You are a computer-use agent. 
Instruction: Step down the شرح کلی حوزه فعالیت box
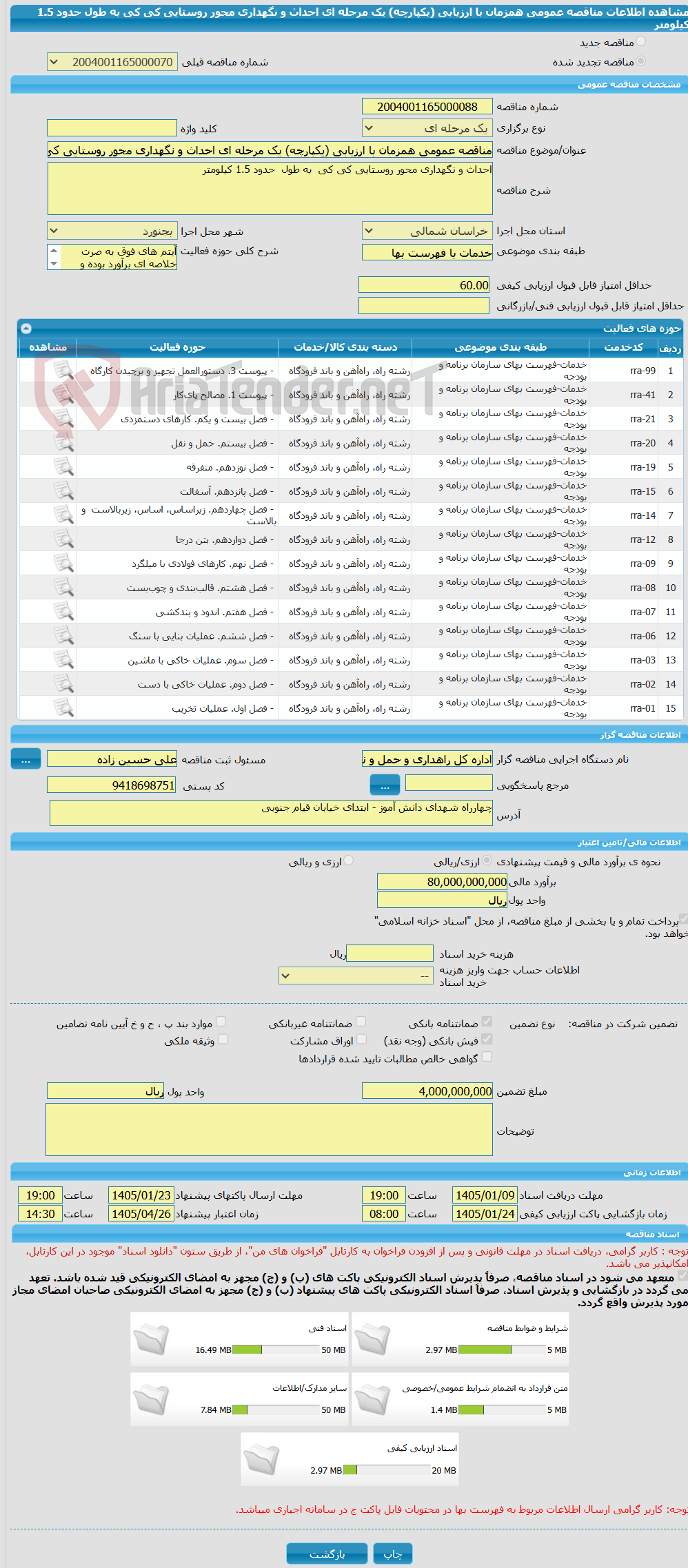[x=54, y=264]
